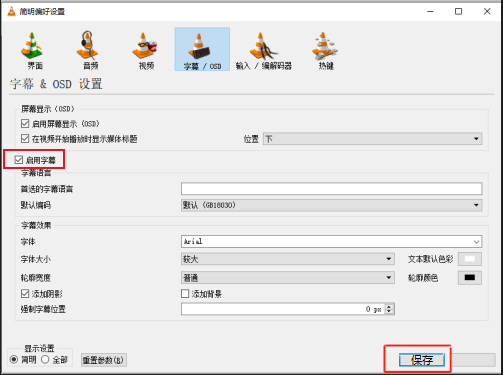
Task: Open the 默认编码 dropdown (GB18030)
Action: [x=331, y=205]
